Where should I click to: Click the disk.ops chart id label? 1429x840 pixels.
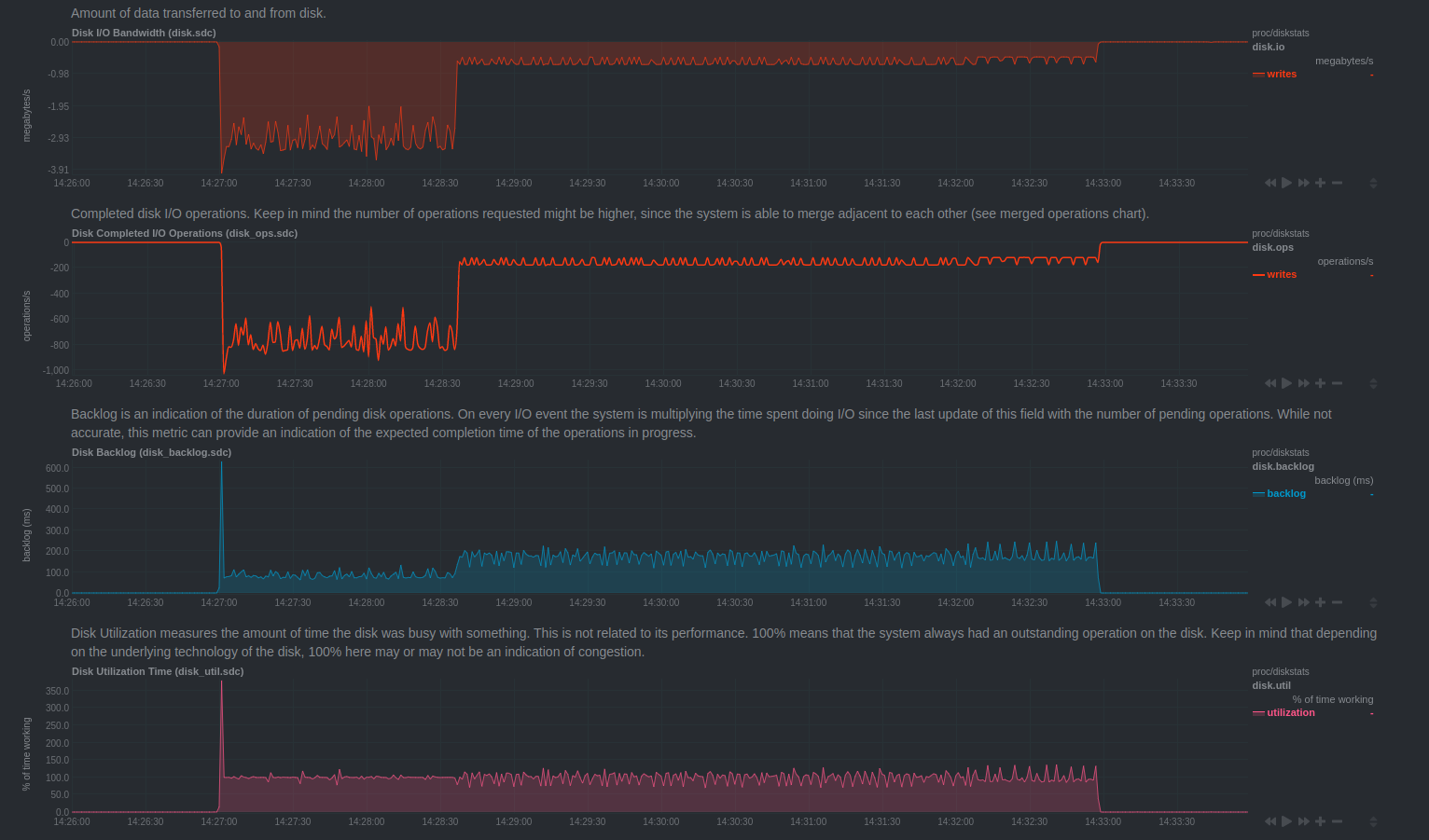[x=1272, y=247]
